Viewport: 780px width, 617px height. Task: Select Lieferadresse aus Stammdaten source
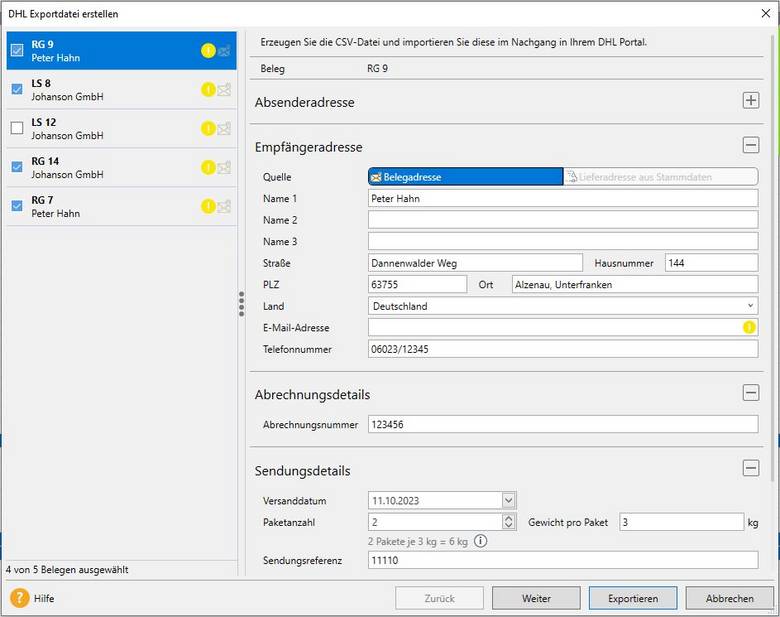[661, 177]
